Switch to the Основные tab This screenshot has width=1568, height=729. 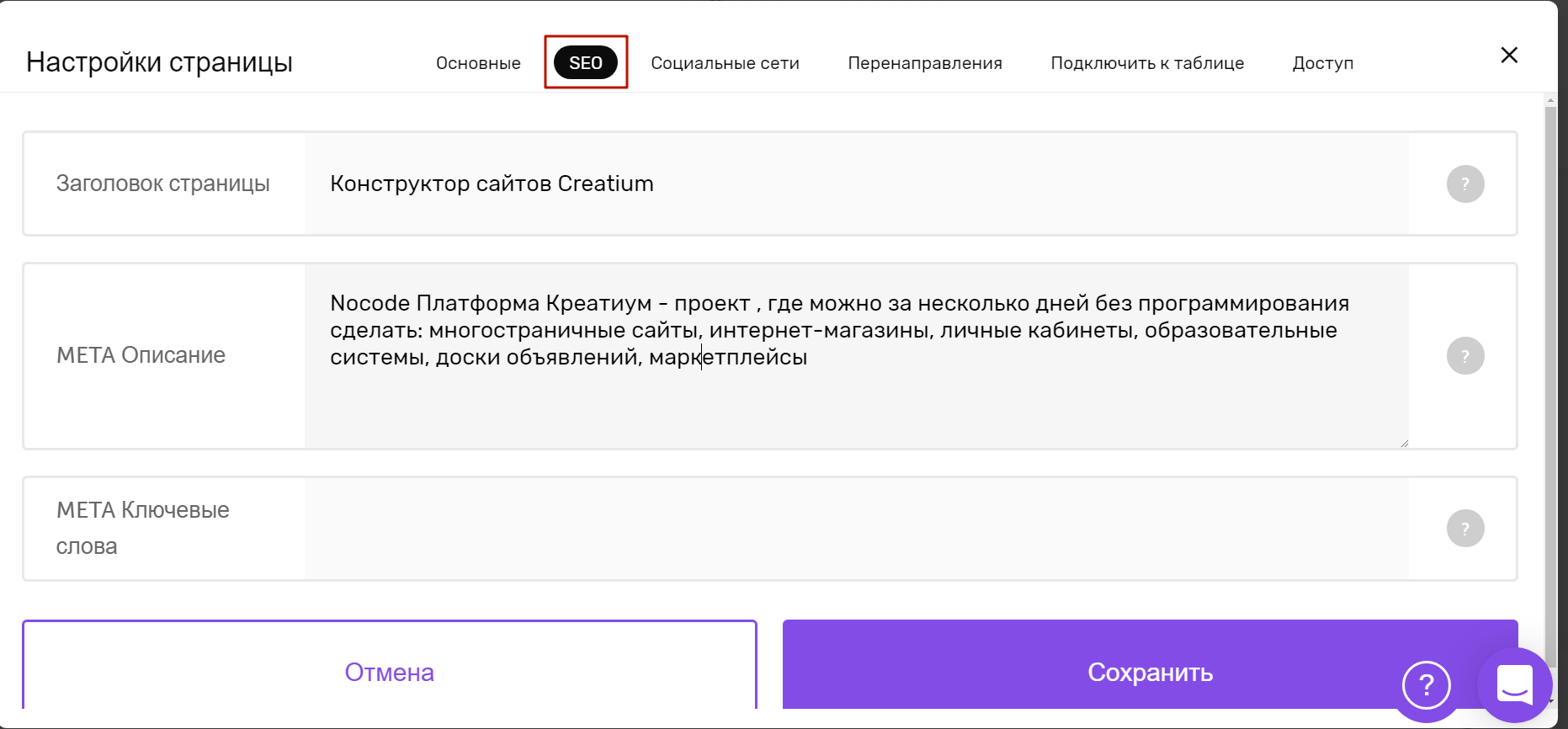(478, 63)
